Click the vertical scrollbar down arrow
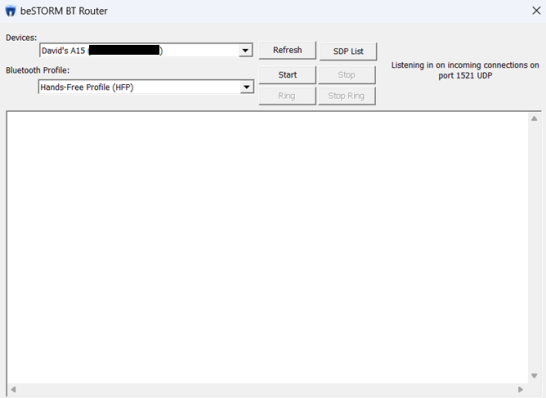The width and height of the screenshot is (546, 398). 534,376
